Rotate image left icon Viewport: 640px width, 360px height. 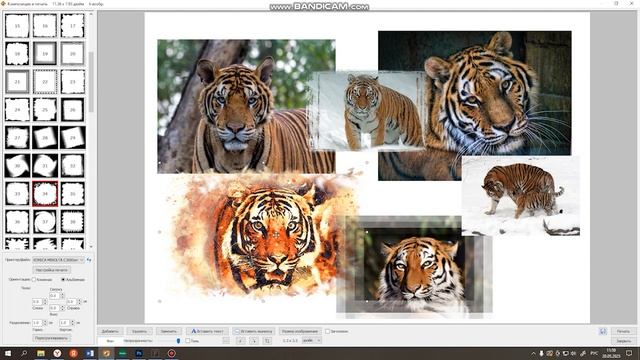(241, 340)
